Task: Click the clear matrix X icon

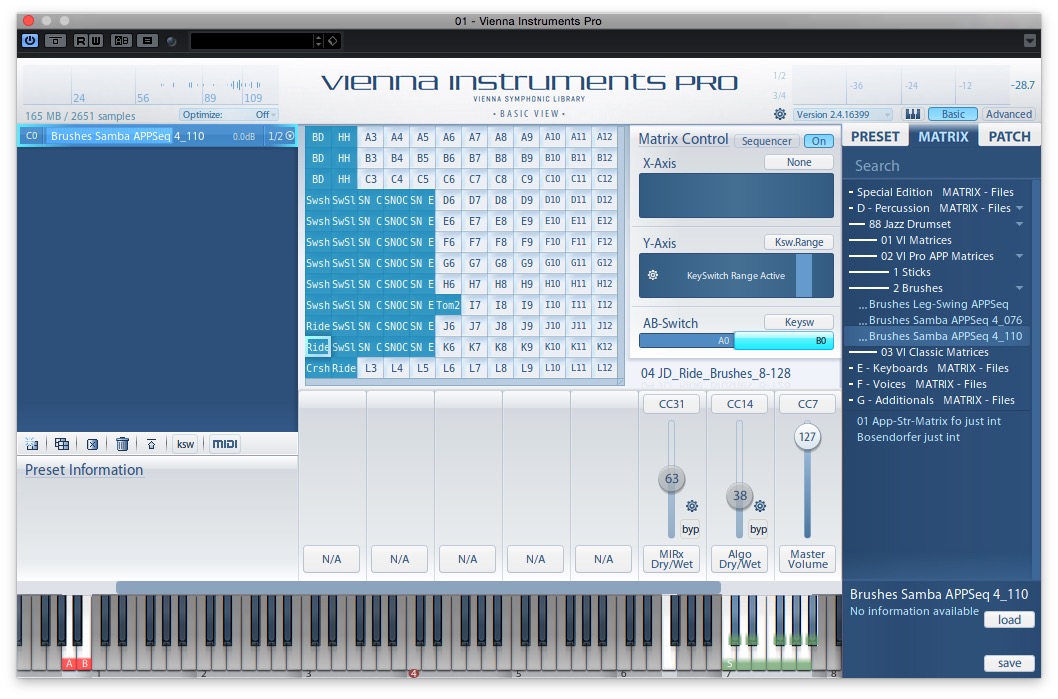Action: tap(92, 444)
